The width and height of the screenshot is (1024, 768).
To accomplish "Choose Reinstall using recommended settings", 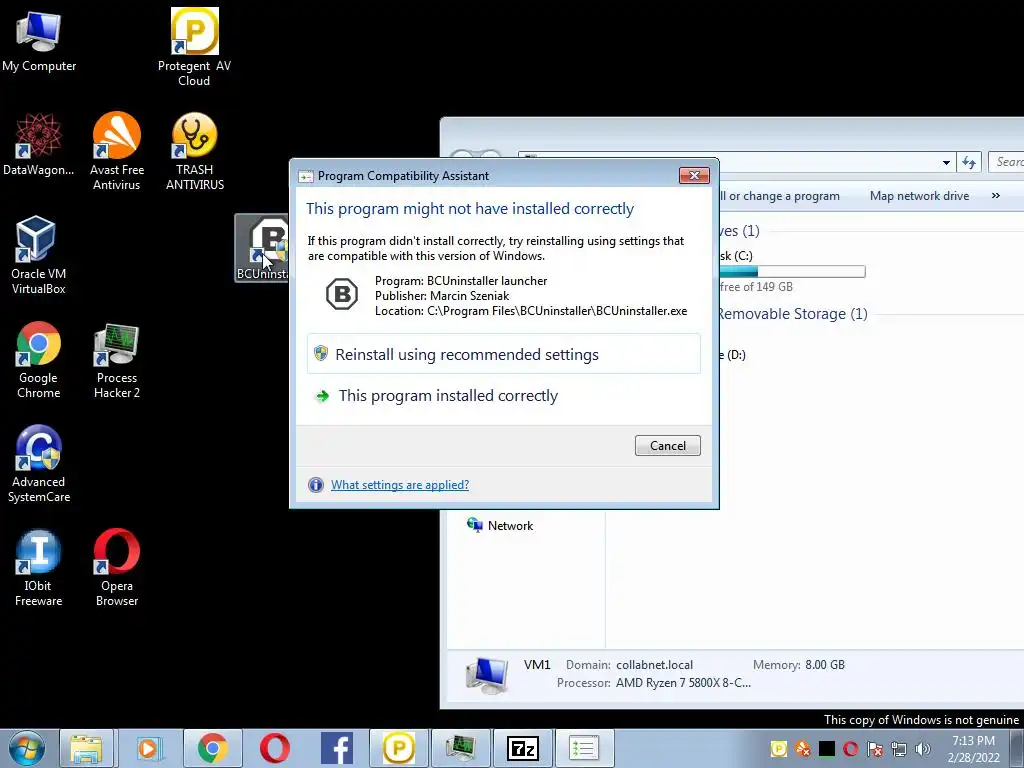I will 504,354.
